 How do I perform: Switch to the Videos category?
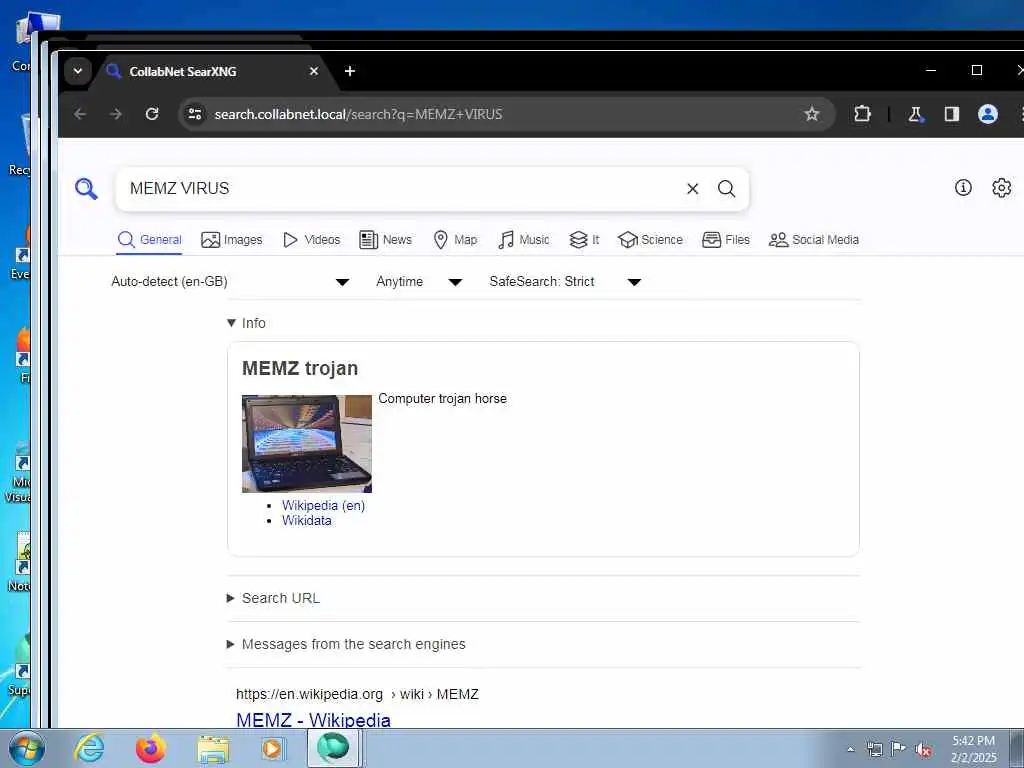tap(312, 240)
